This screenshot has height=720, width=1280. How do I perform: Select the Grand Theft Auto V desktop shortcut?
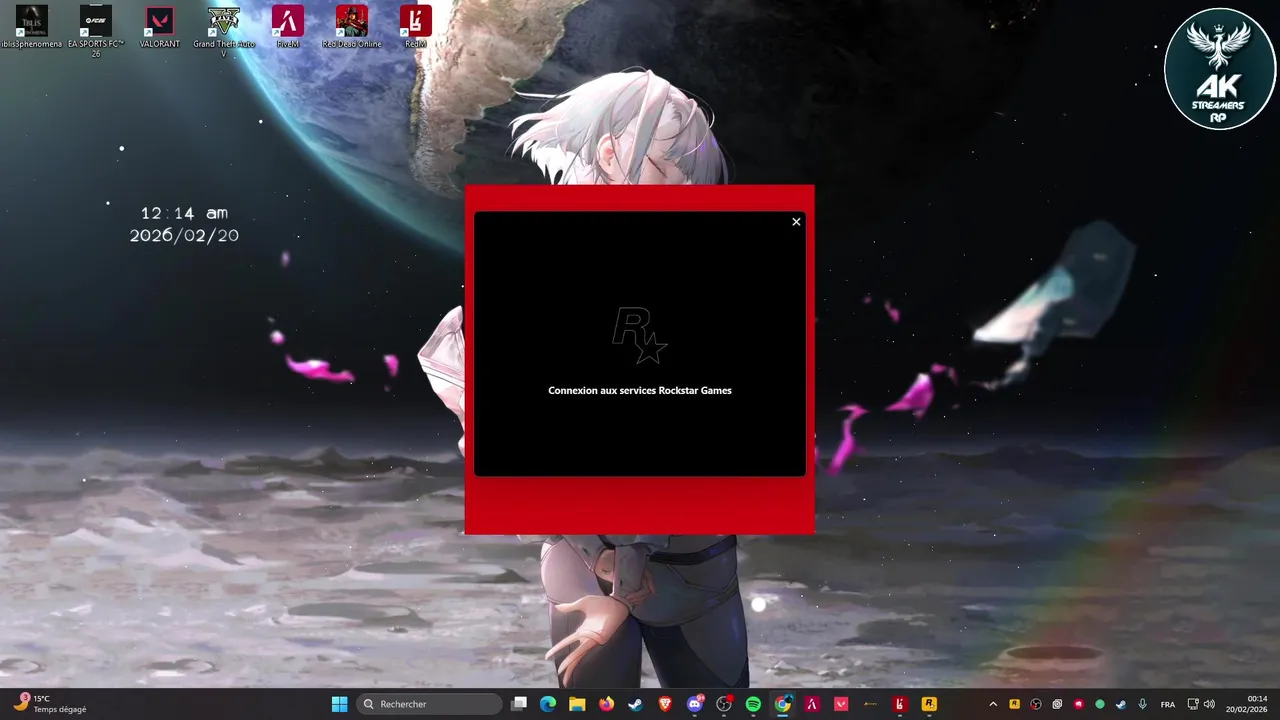tap(224, 30)
